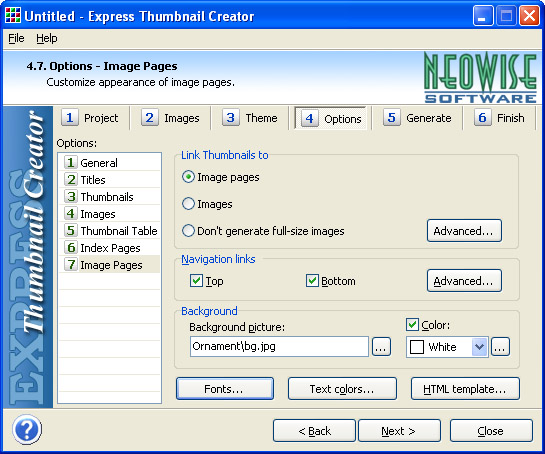Go to the Images step tab
The width and height of the screenshot is (545, 454).
tap(171, 118)
